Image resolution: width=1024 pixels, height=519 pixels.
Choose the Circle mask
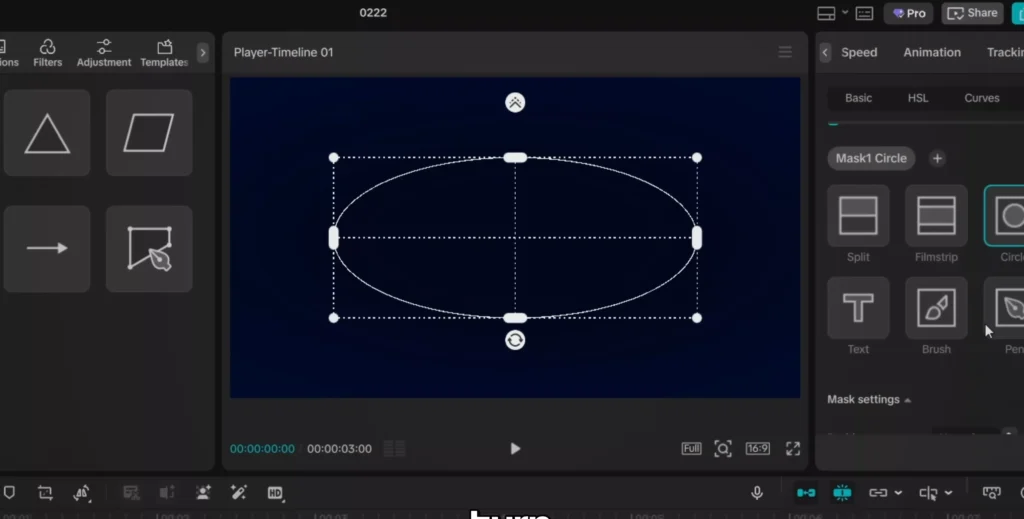1005,216
